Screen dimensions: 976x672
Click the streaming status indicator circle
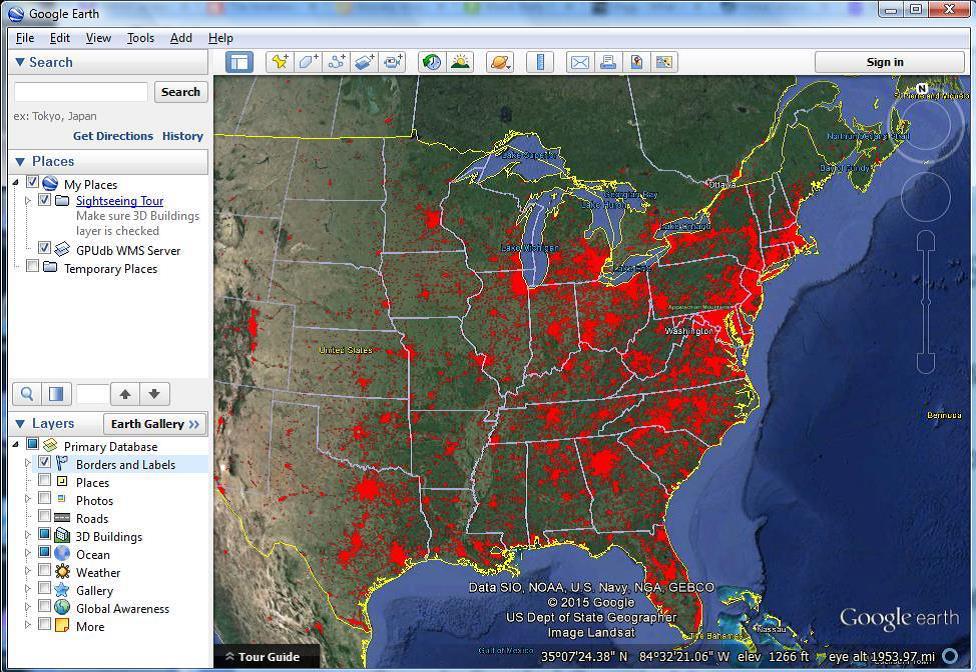(x=950, y=656)
